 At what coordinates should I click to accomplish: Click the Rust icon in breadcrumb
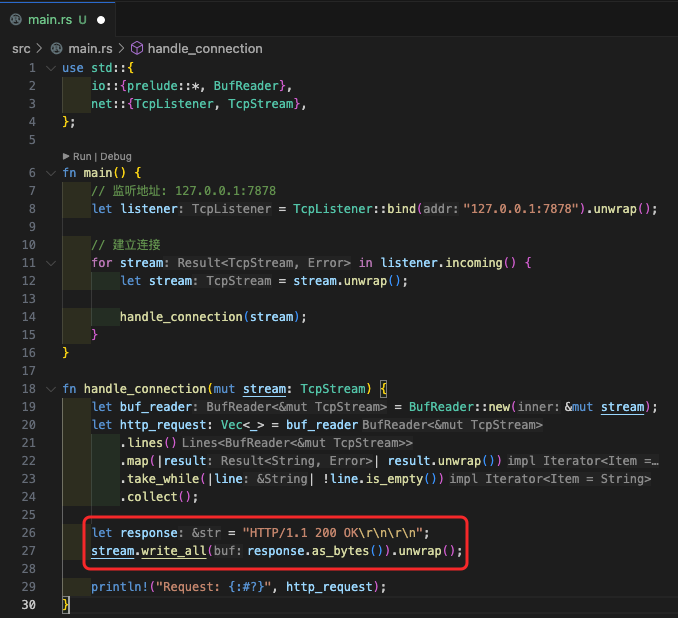click(57, 48)
